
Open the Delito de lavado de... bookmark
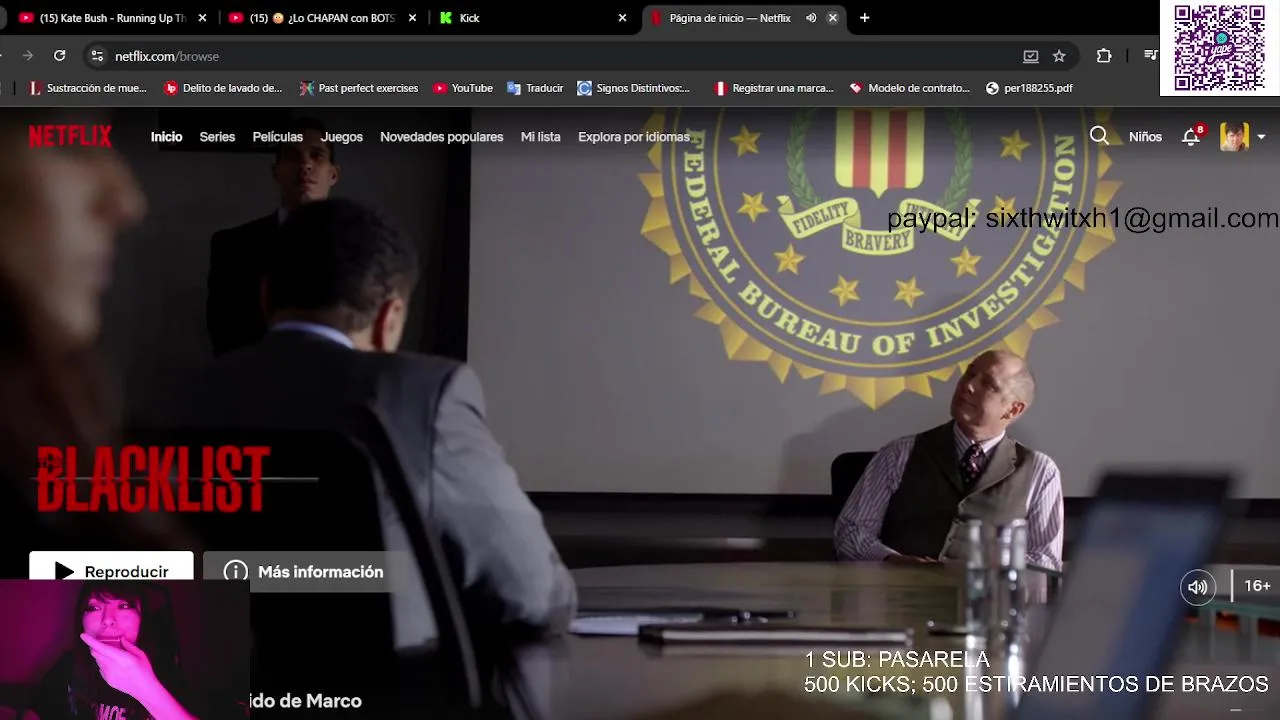click(x=223, y=88)
